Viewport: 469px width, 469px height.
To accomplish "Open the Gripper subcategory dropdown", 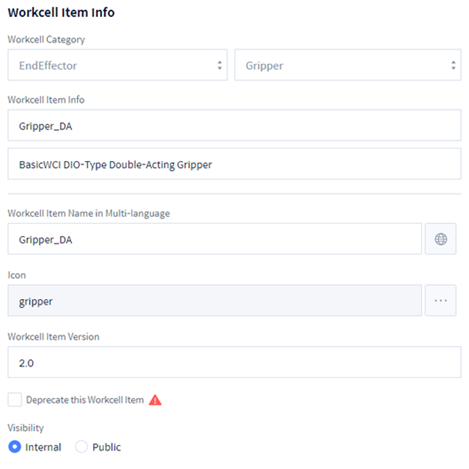I will (348, 65).
